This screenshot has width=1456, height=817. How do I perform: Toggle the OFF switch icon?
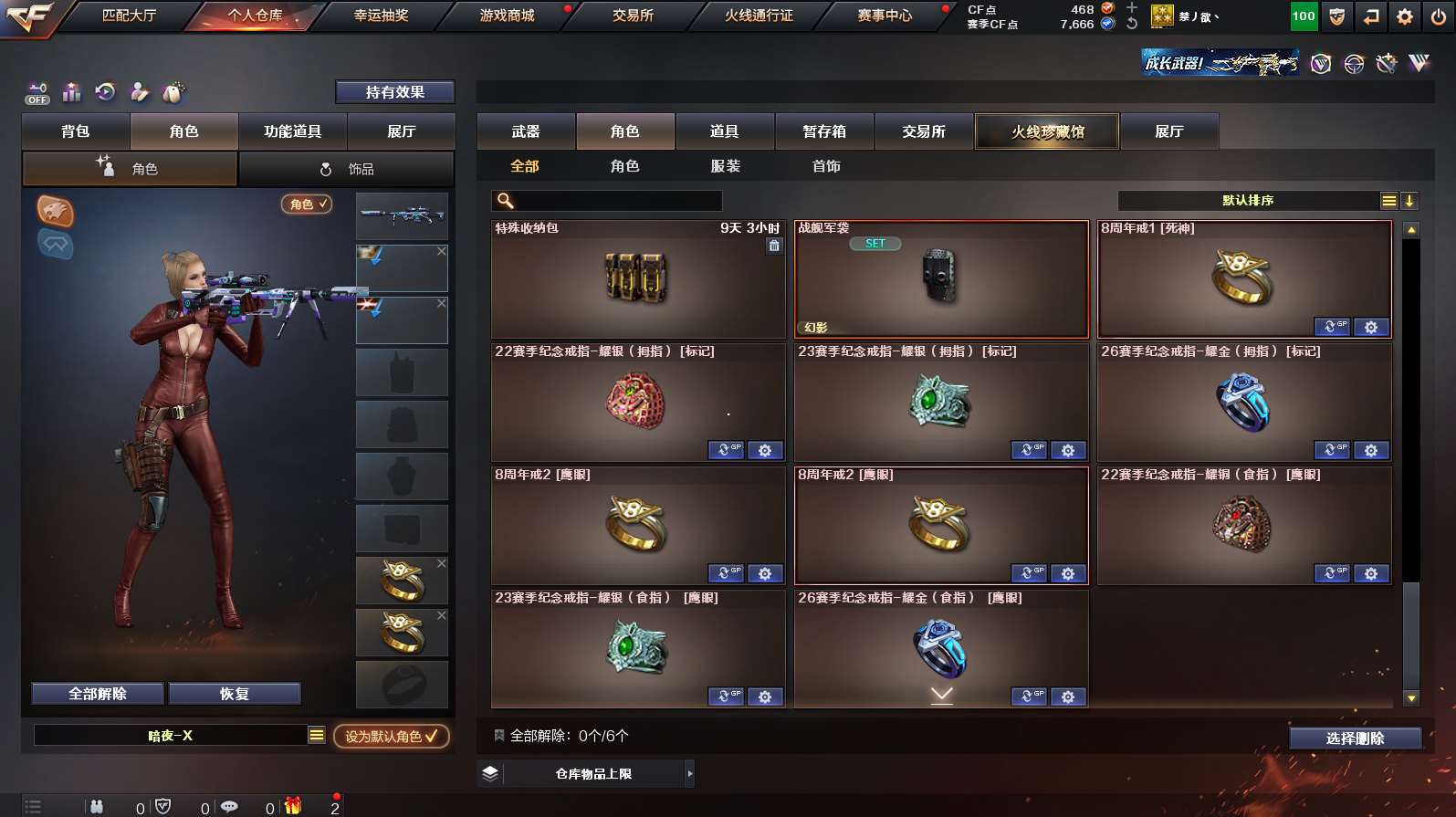click(x=37, y=93)
